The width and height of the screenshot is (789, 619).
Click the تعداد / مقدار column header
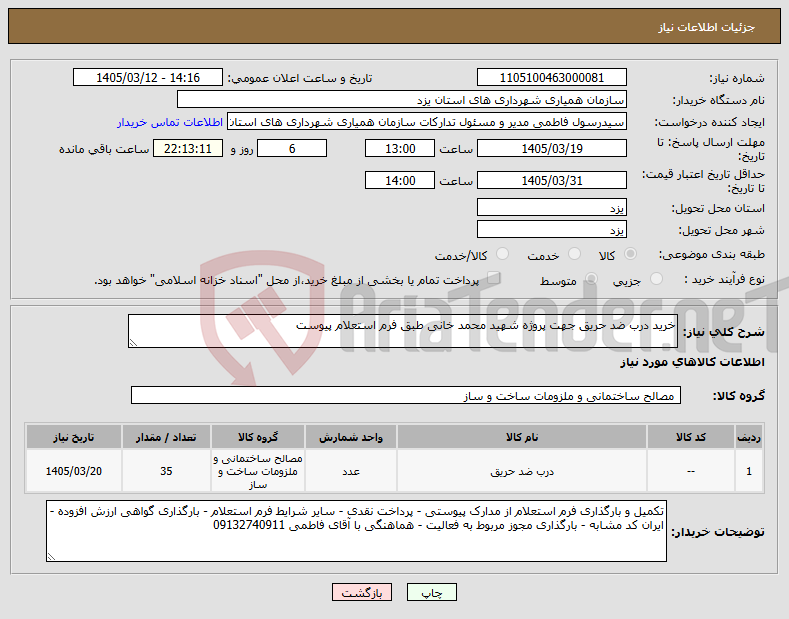166,437
